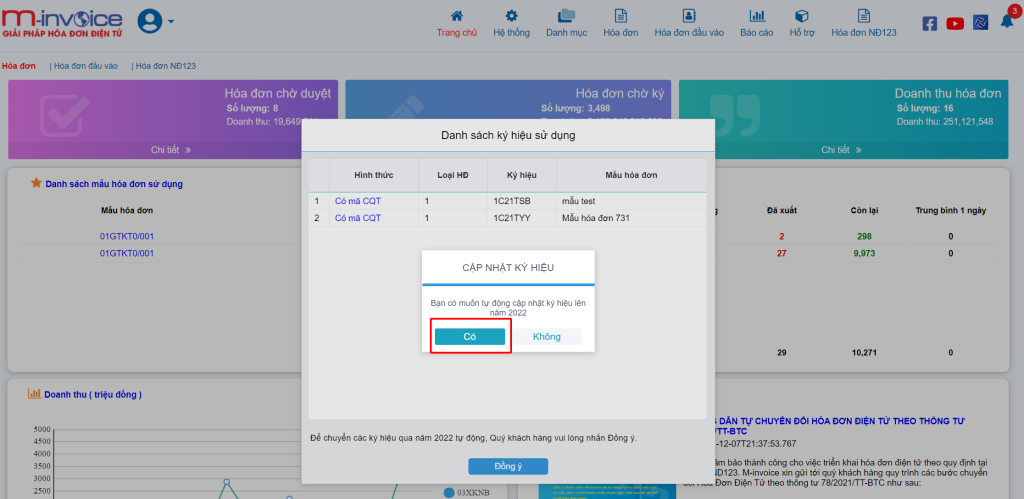Open the Hóa đơn NĐ123 menu

tap(863, 24)
